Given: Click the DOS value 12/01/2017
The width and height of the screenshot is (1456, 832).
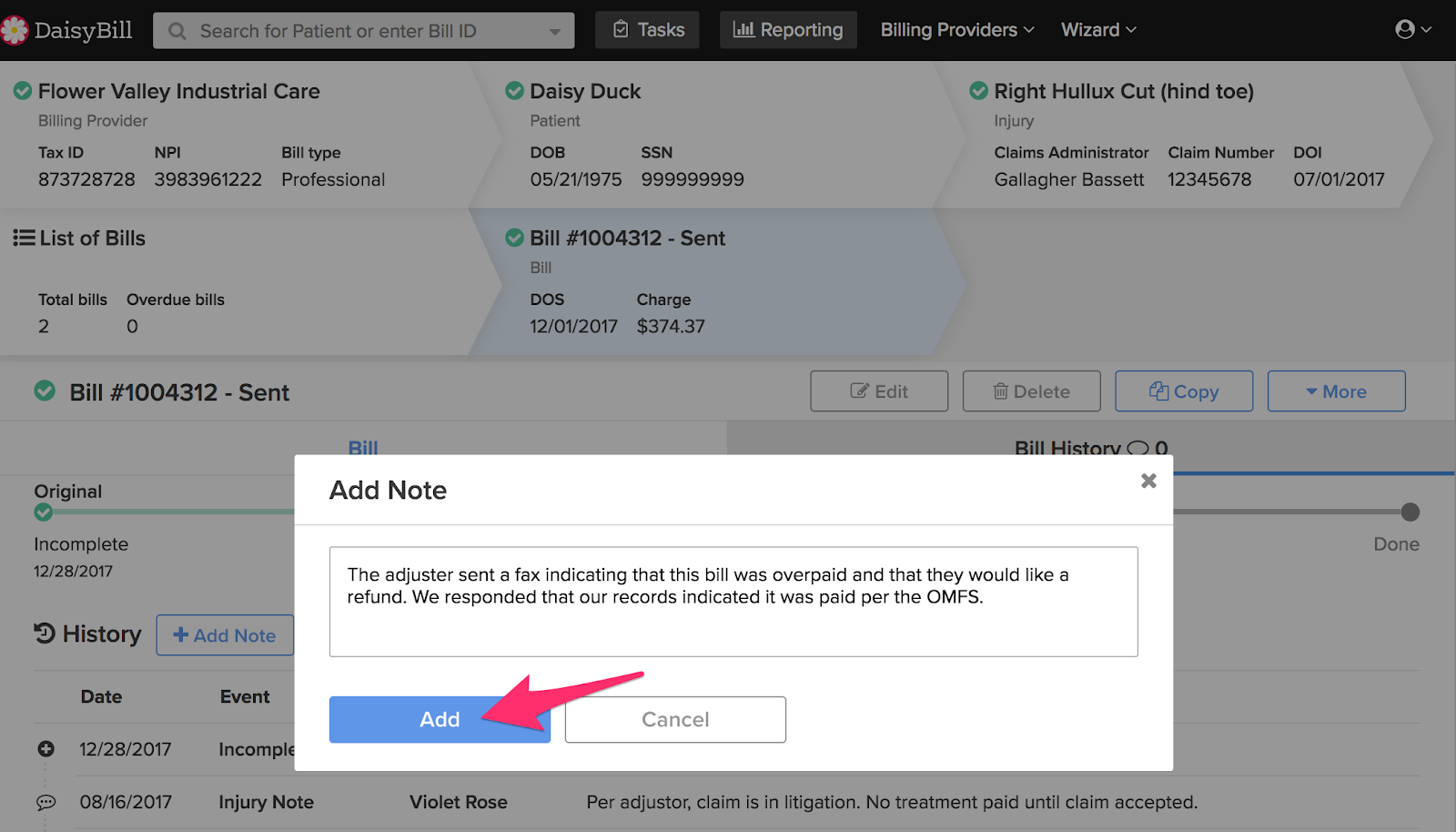Looking at the screenshot, I should point(573,326).
